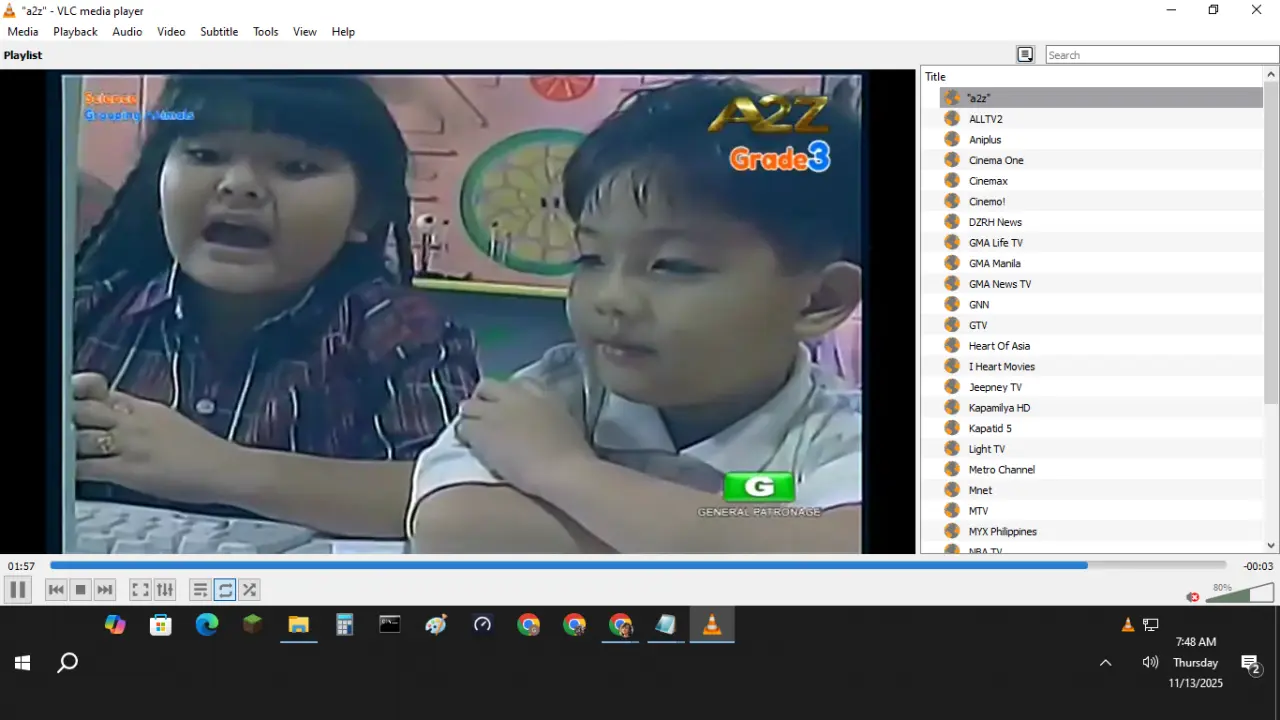Screen dimensions: 1280x720
Task: Toggle the playlist view button
Action: pyautogui.click(x=200, y=590)
